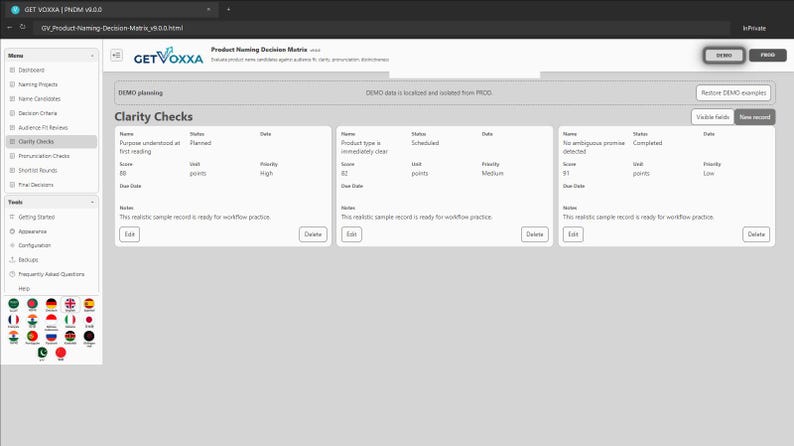Click the 'Scheduled' status value
This screenshot has width=794, height=446.
[x=425, y=143]
